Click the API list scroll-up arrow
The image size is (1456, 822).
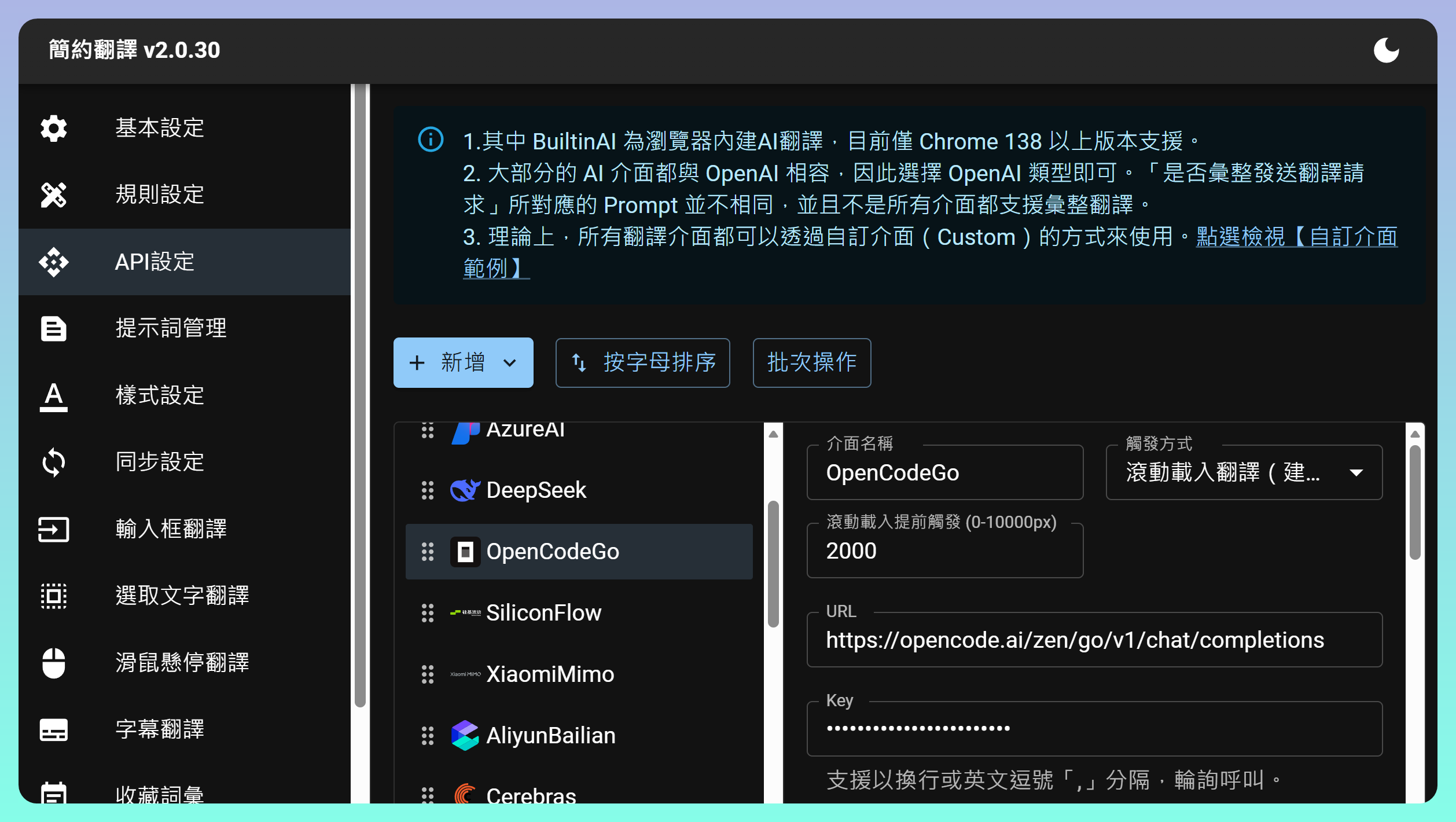tap(773, 434)
